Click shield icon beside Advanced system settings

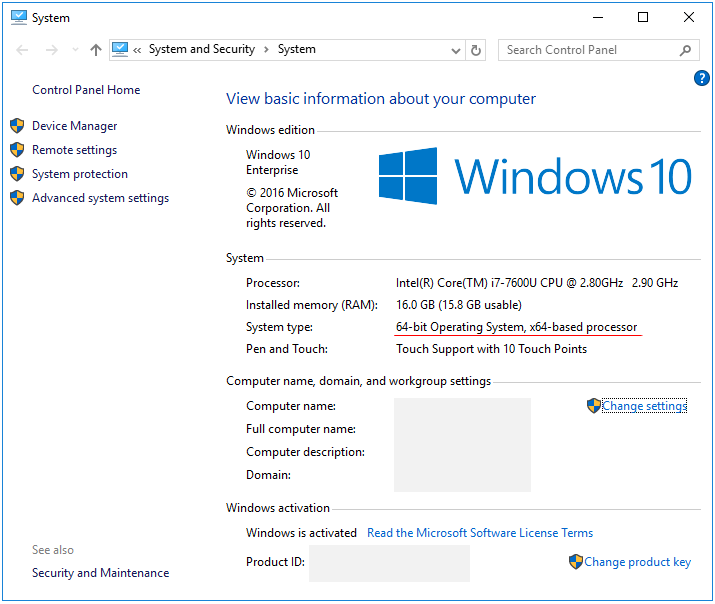pyautogui.click(x=17, y=198)
